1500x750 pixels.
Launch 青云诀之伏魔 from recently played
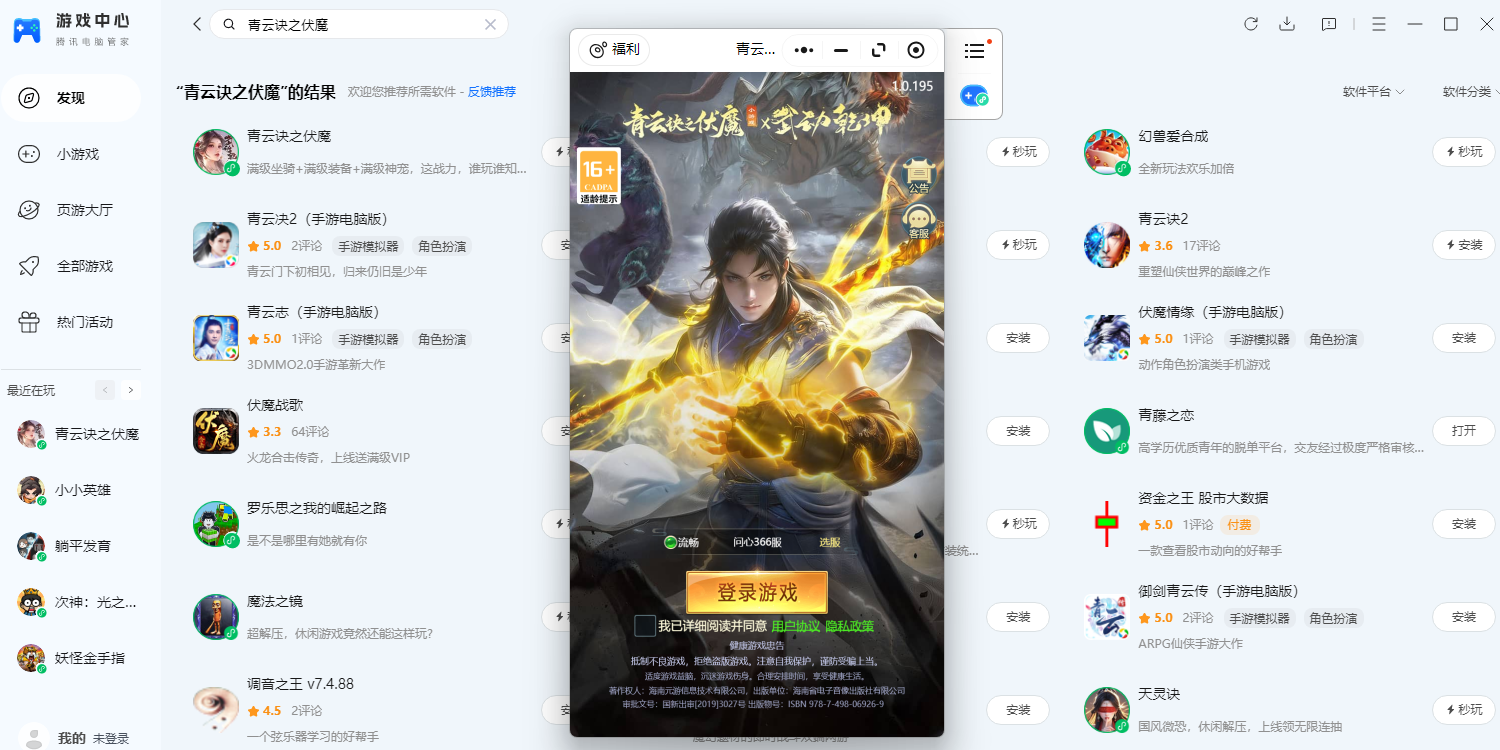coord(78,434)
